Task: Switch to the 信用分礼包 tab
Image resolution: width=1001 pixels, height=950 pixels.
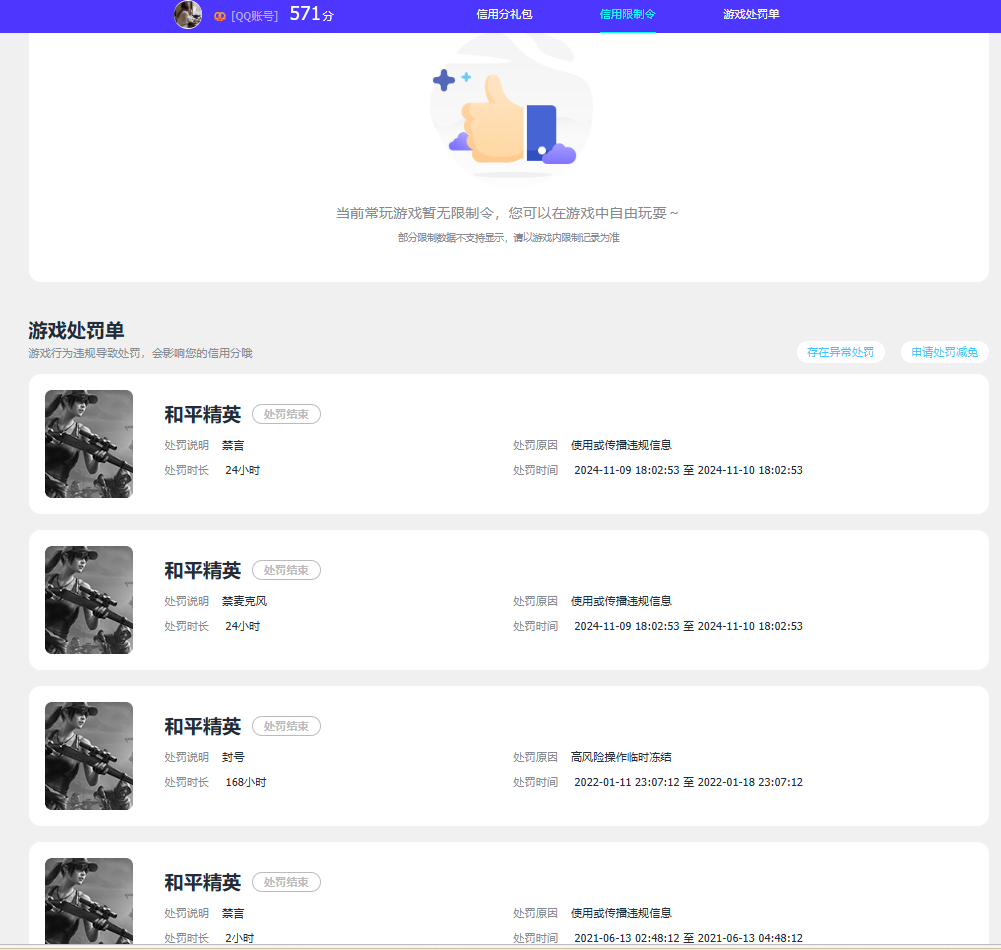Action: pyautogui.click(x=504, y=16)
